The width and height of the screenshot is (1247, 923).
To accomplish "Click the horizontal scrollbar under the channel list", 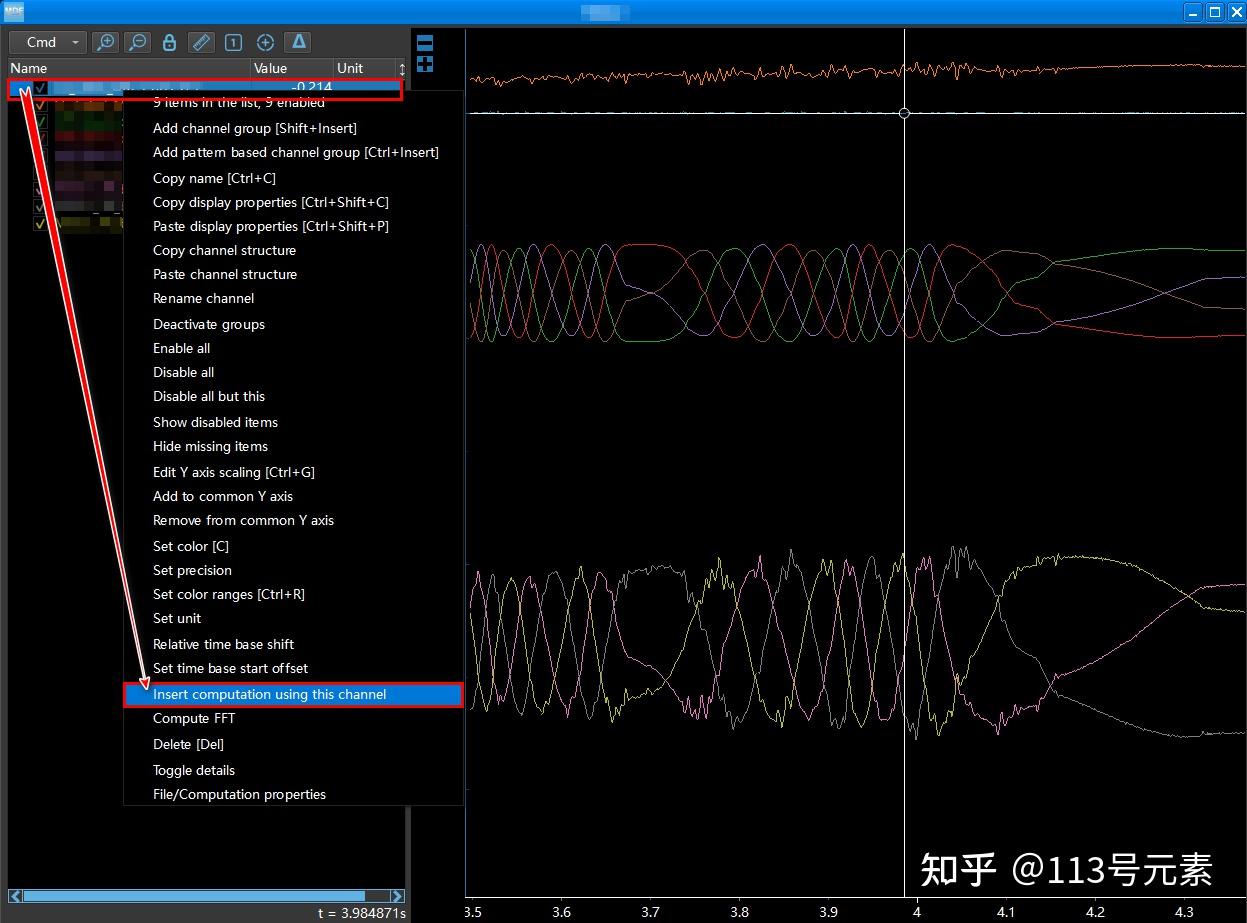I will coord(194,896).
